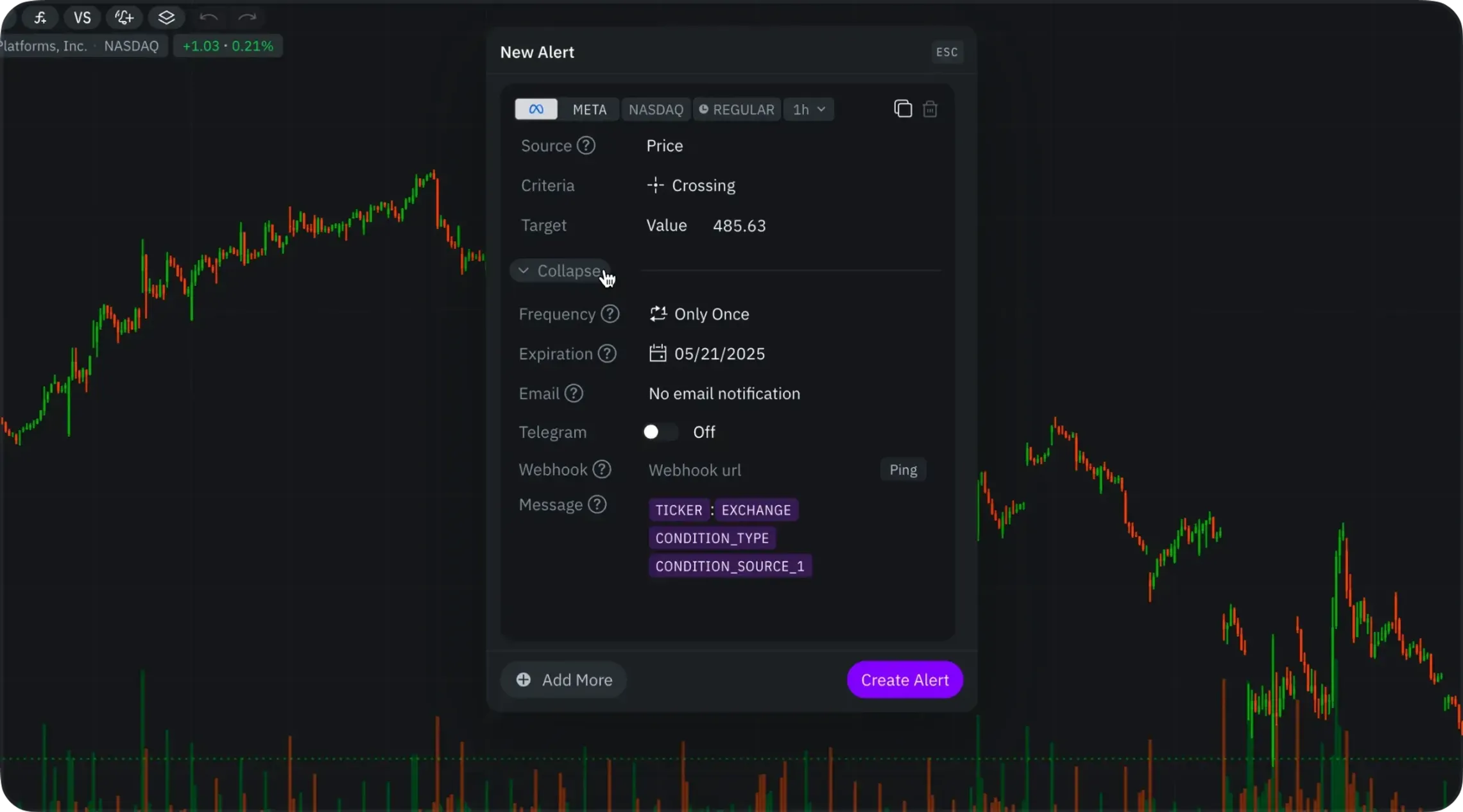Open the VS compare symbols tool

(x=82, y=17)
